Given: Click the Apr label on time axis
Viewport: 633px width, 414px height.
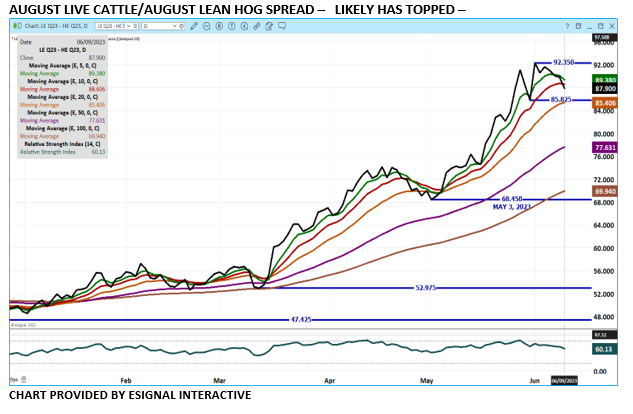Looking at the screenshot, I should pyautogui.click(x=330, y=381).
